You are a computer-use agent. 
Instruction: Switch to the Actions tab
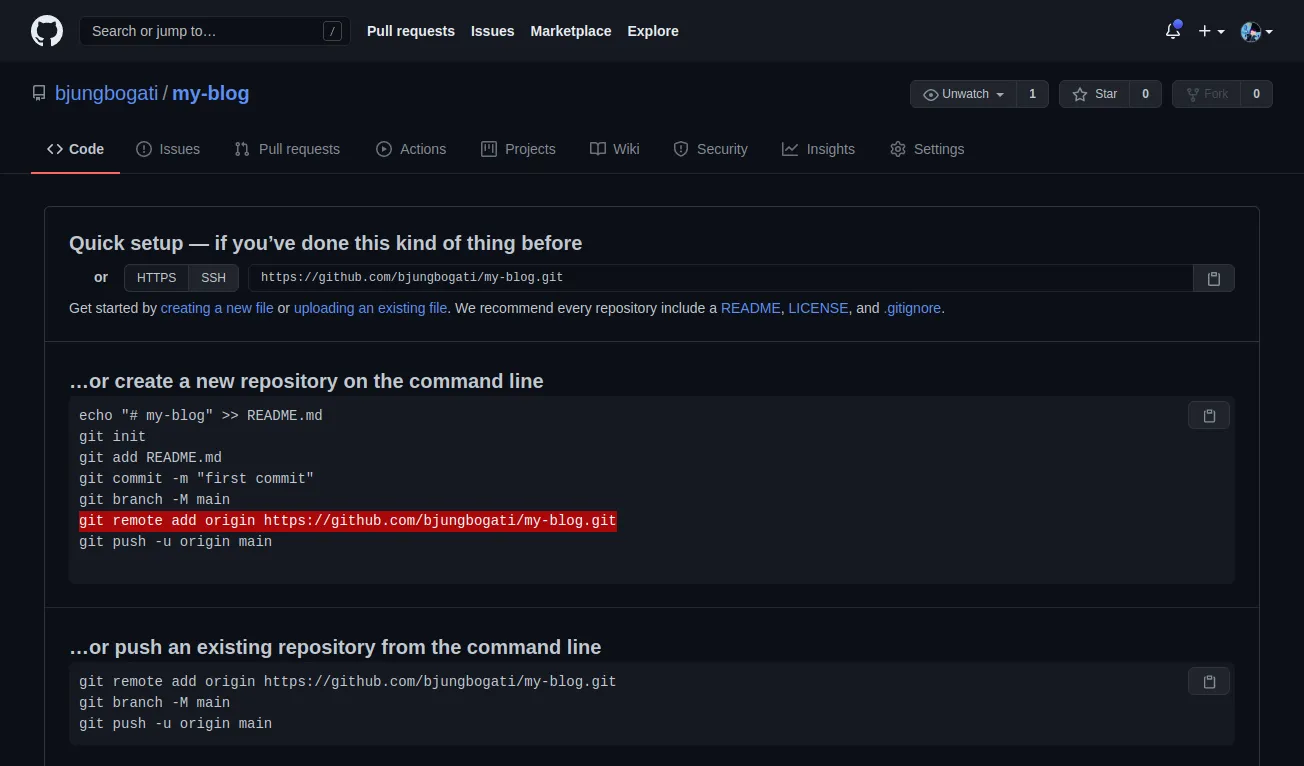pyautogui.click(x=411, y=149)
